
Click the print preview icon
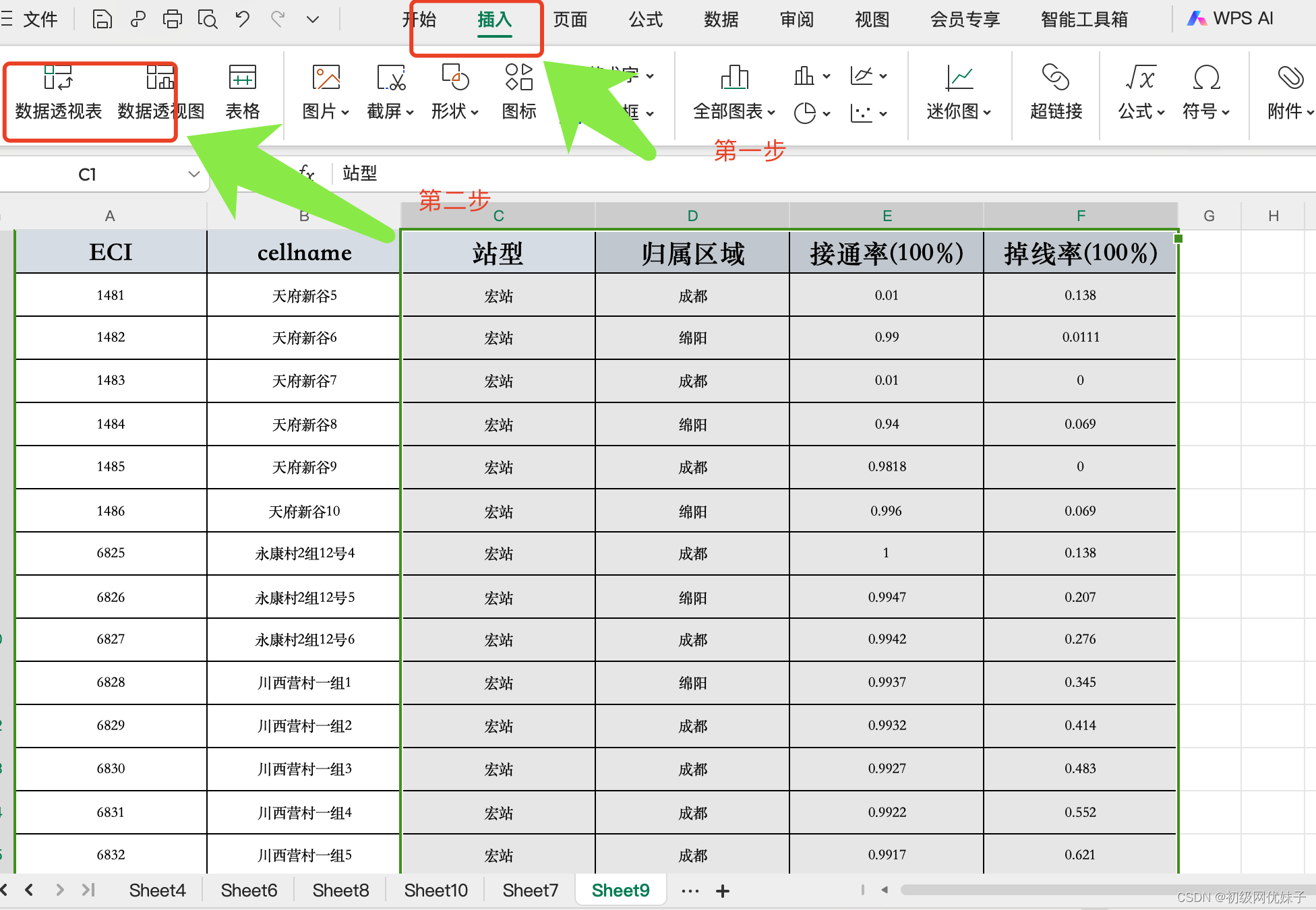click(x=207, y=19)
